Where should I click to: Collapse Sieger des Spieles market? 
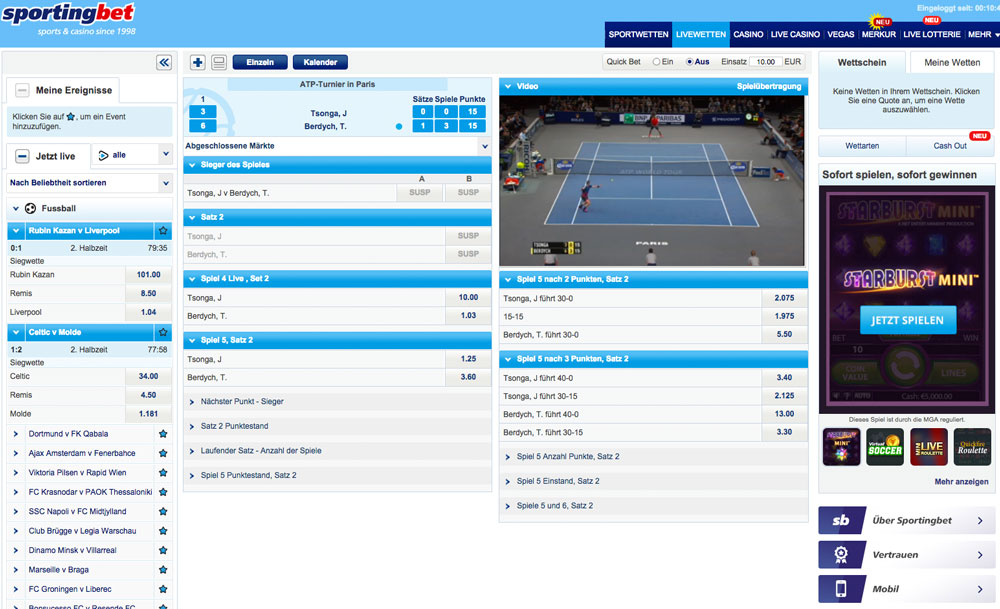coord(192,165)
